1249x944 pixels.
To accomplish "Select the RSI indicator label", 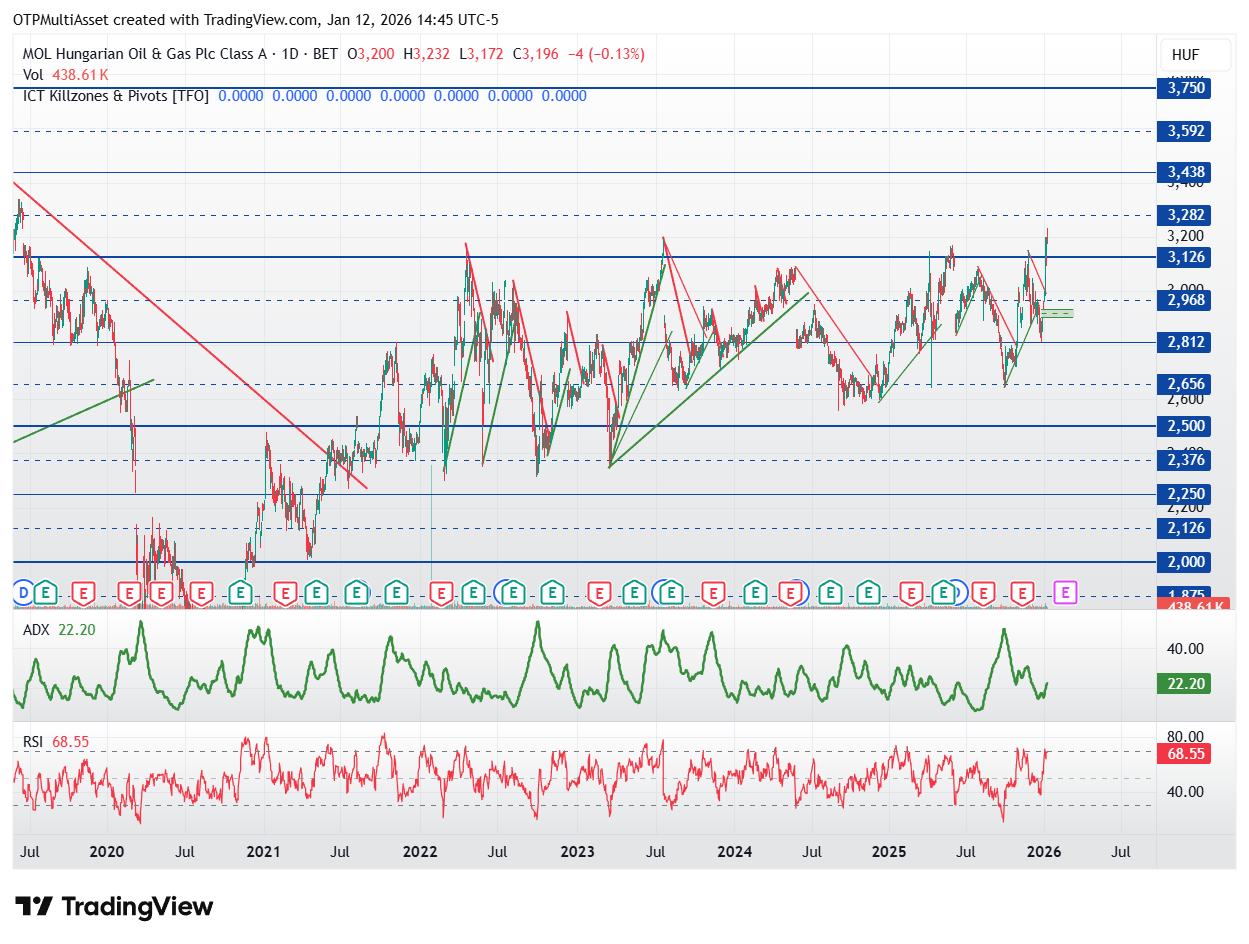I will click(x=34, y=741).
